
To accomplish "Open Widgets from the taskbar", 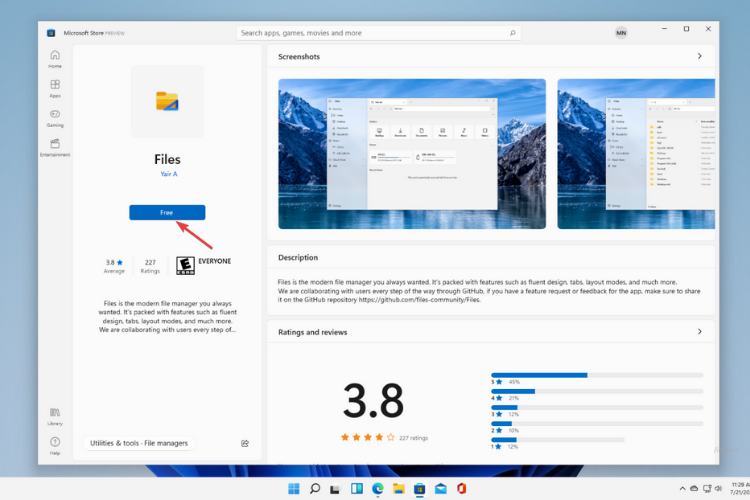I will pyautogui.click(x=356, y=489).
